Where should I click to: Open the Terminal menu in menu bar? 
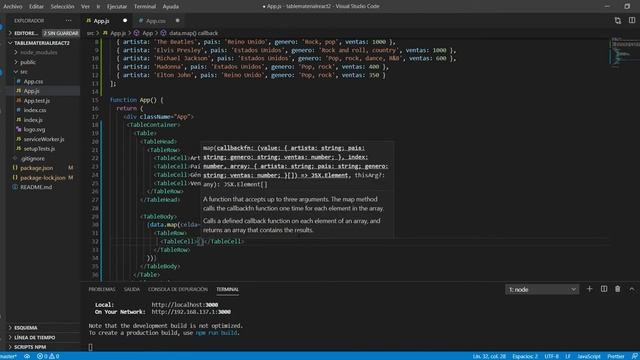coord(145,6)
